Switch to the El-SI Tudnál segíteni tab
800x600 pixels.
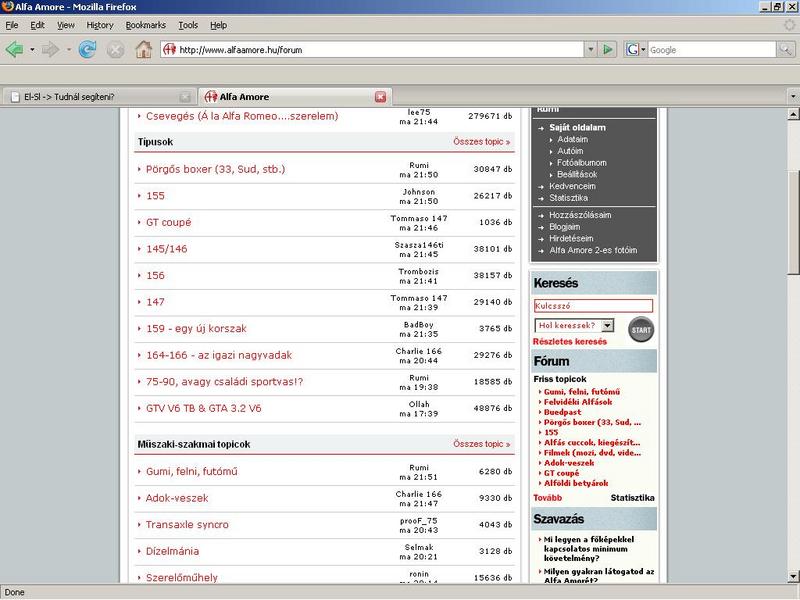pyautogui.click(x=99, y=97)
